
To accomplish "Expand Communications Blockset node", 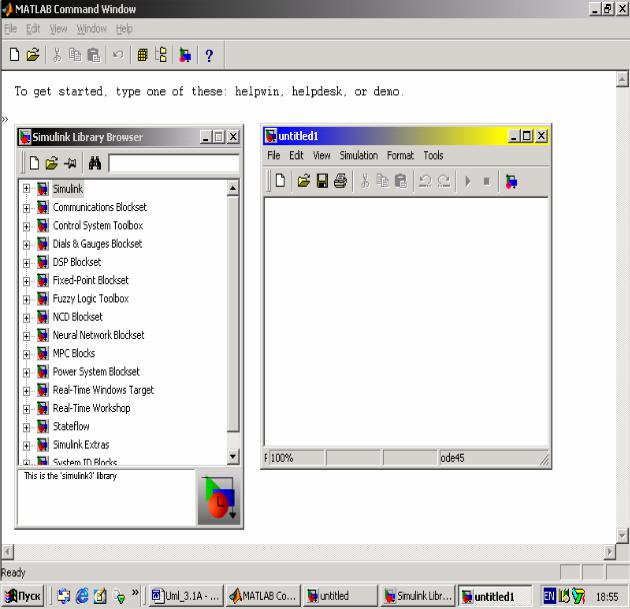I will (x=27, y=208).
